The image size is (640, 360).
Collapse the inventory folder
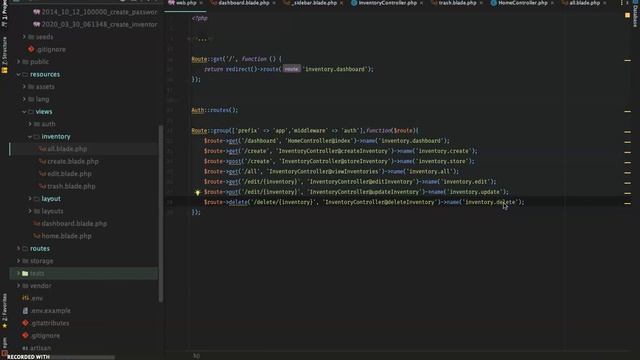tap(30, 136)
